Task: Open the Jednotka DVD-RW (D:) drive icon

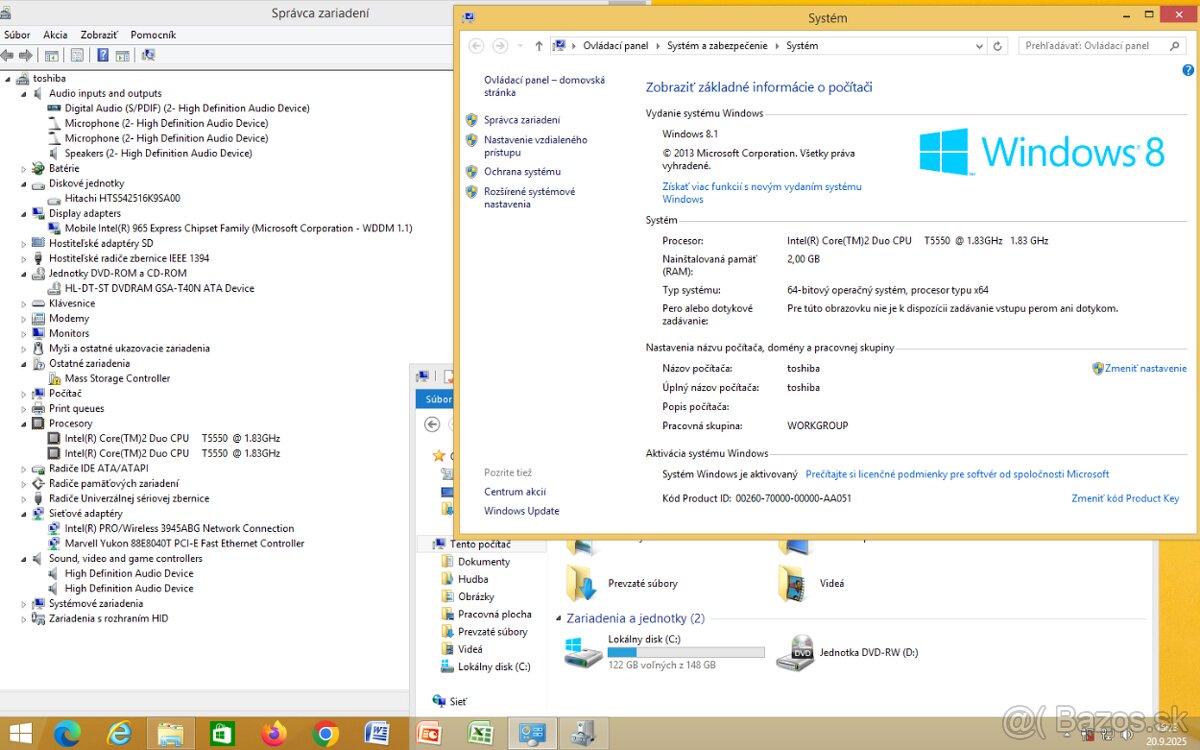Action: click(x=795, y=650)
